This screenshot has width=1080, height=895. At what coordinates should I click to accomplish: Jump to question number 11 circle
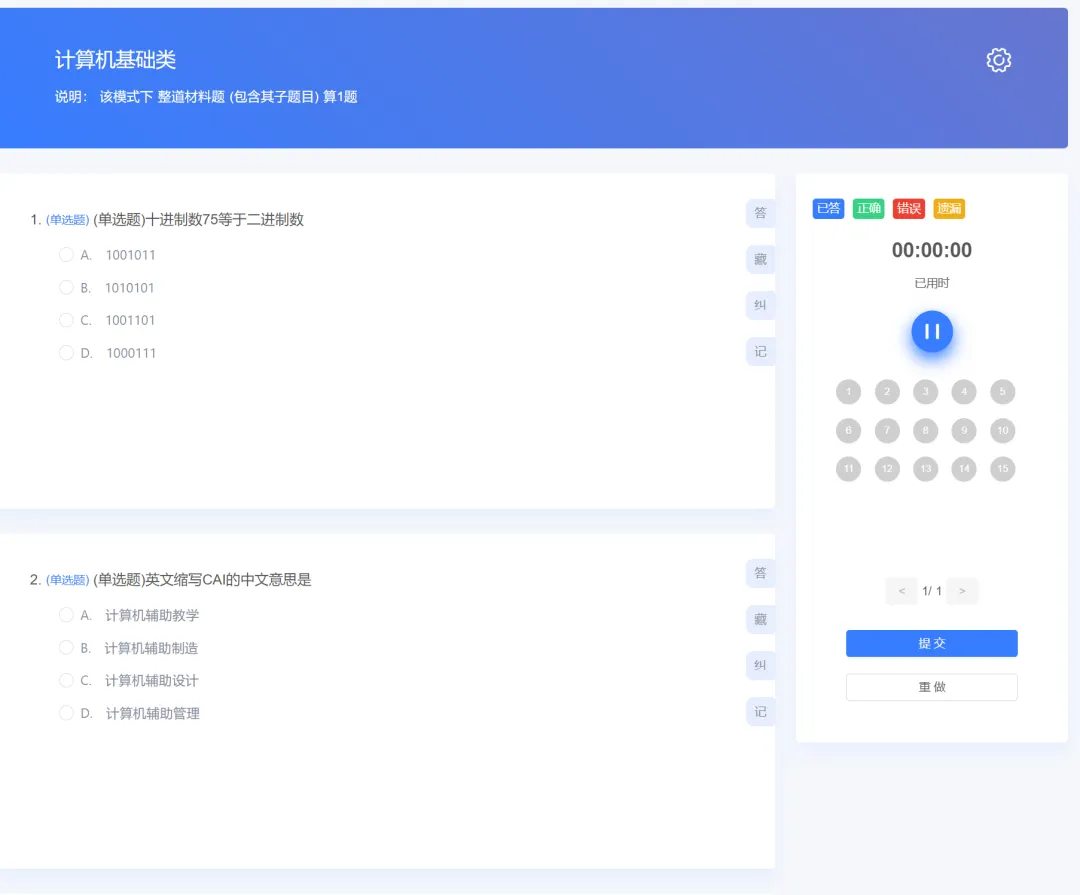pos(848,469)
